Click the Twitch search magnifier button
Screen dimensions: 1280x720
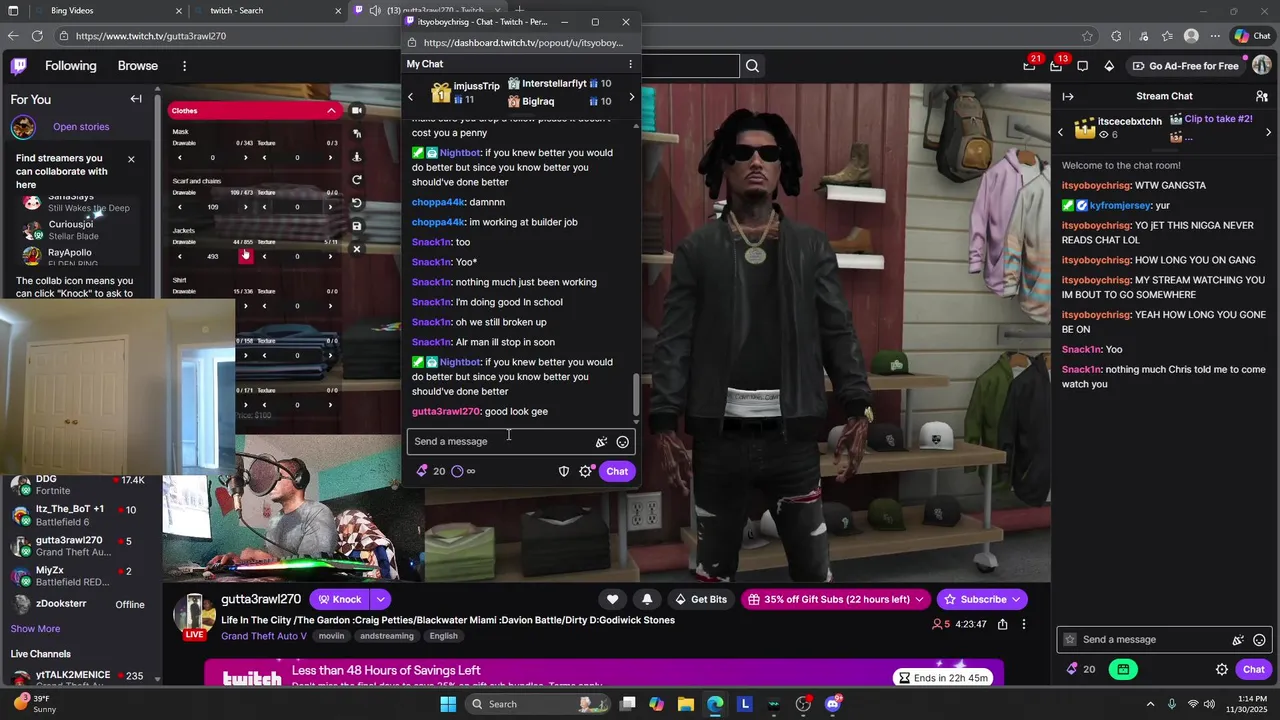(752, 66)
